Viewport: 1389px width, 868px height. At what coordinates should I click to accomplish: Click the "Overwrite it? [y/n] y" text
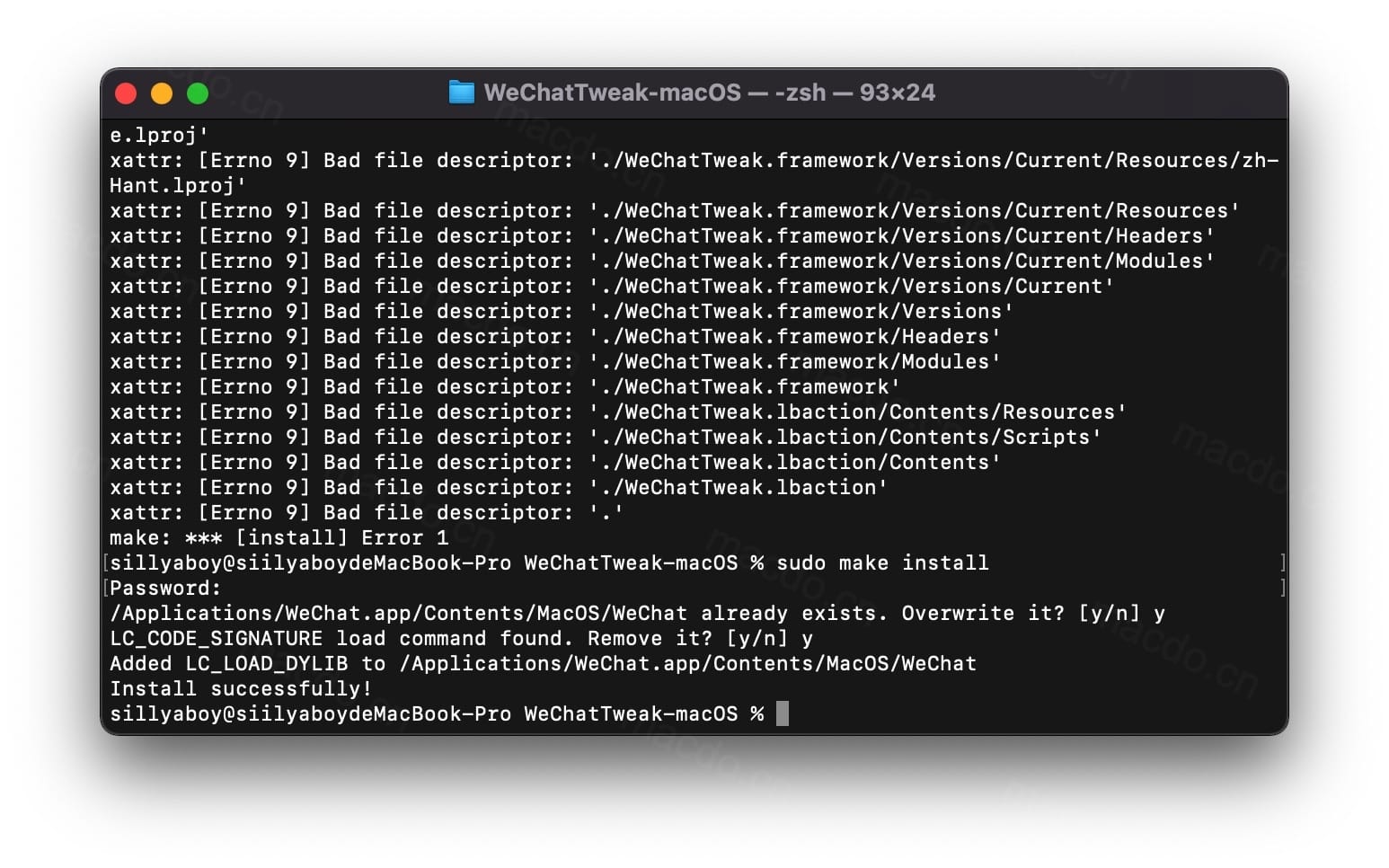pyautogui.click(x=1033, y=613)
